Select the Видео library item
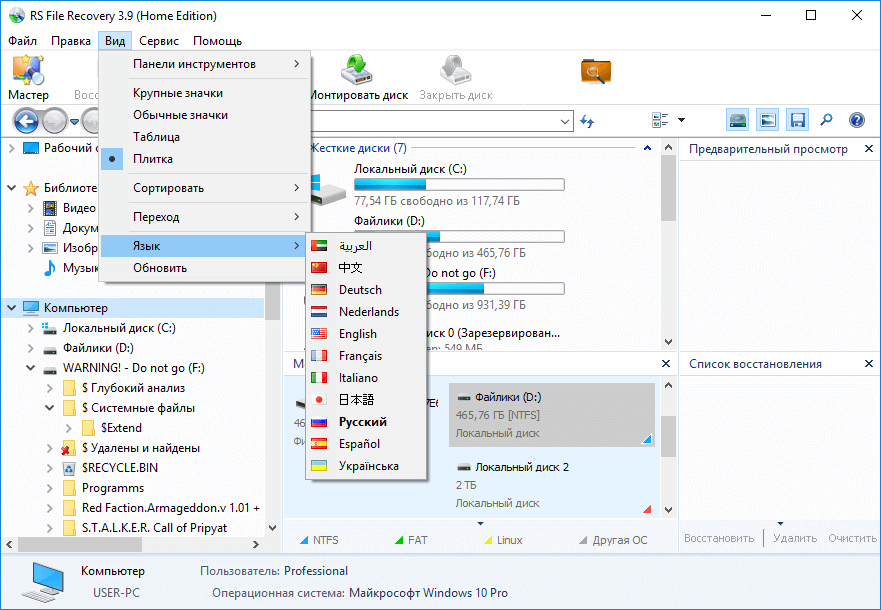 coord(79,208)
